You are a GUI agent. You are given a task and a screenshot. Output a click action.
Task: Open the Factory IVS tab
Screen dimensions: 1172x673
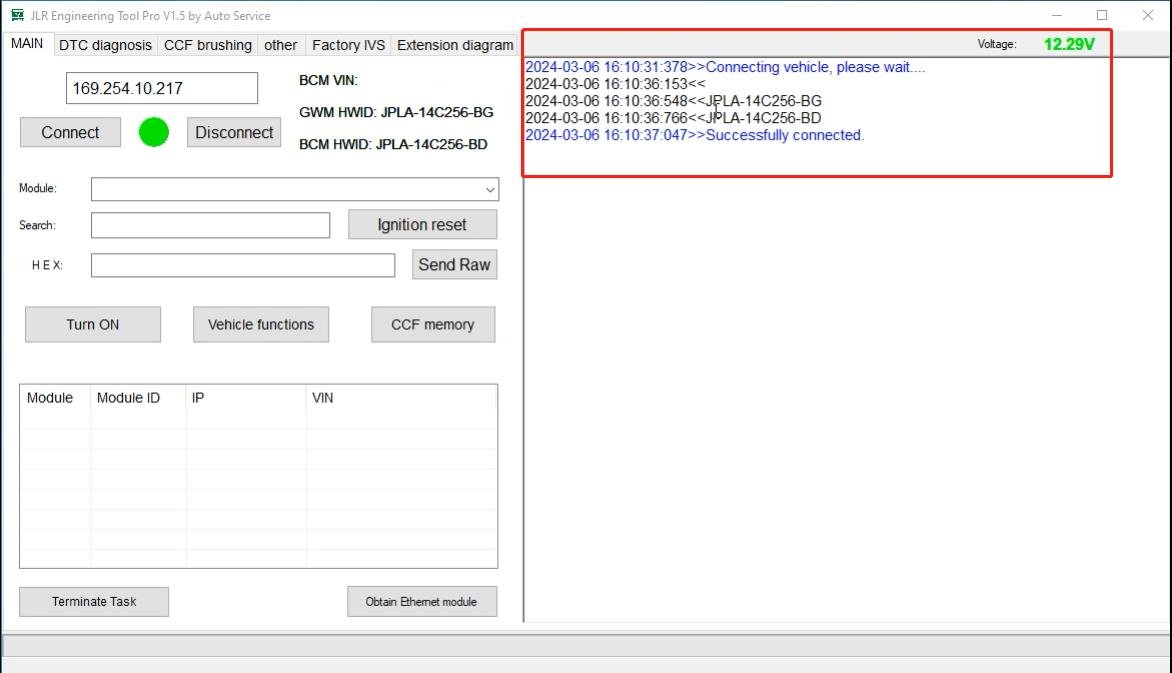point(348,45)
